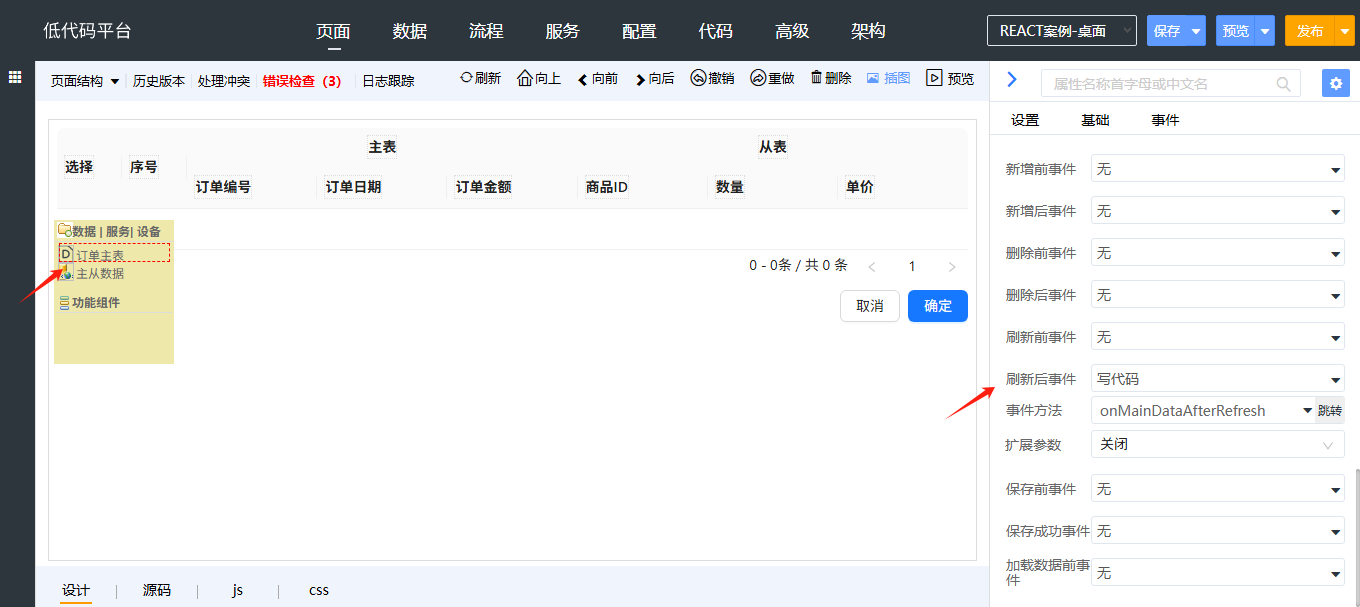Image resolution: width=1360 pixels, height=607 pixels.
Task: Switch to the 基础 property tab
Action: point(1095,120)
